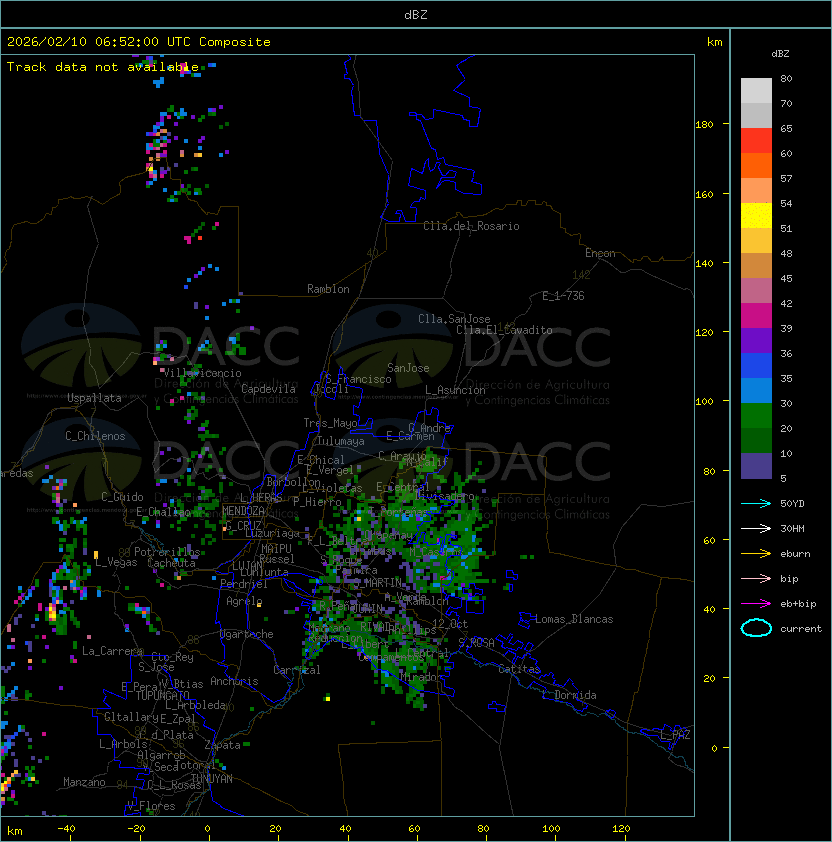Image resolution: width=832 pixels, height=842 pixels.
Task: Click the Anchoris map label
Action: click(234, 681)
